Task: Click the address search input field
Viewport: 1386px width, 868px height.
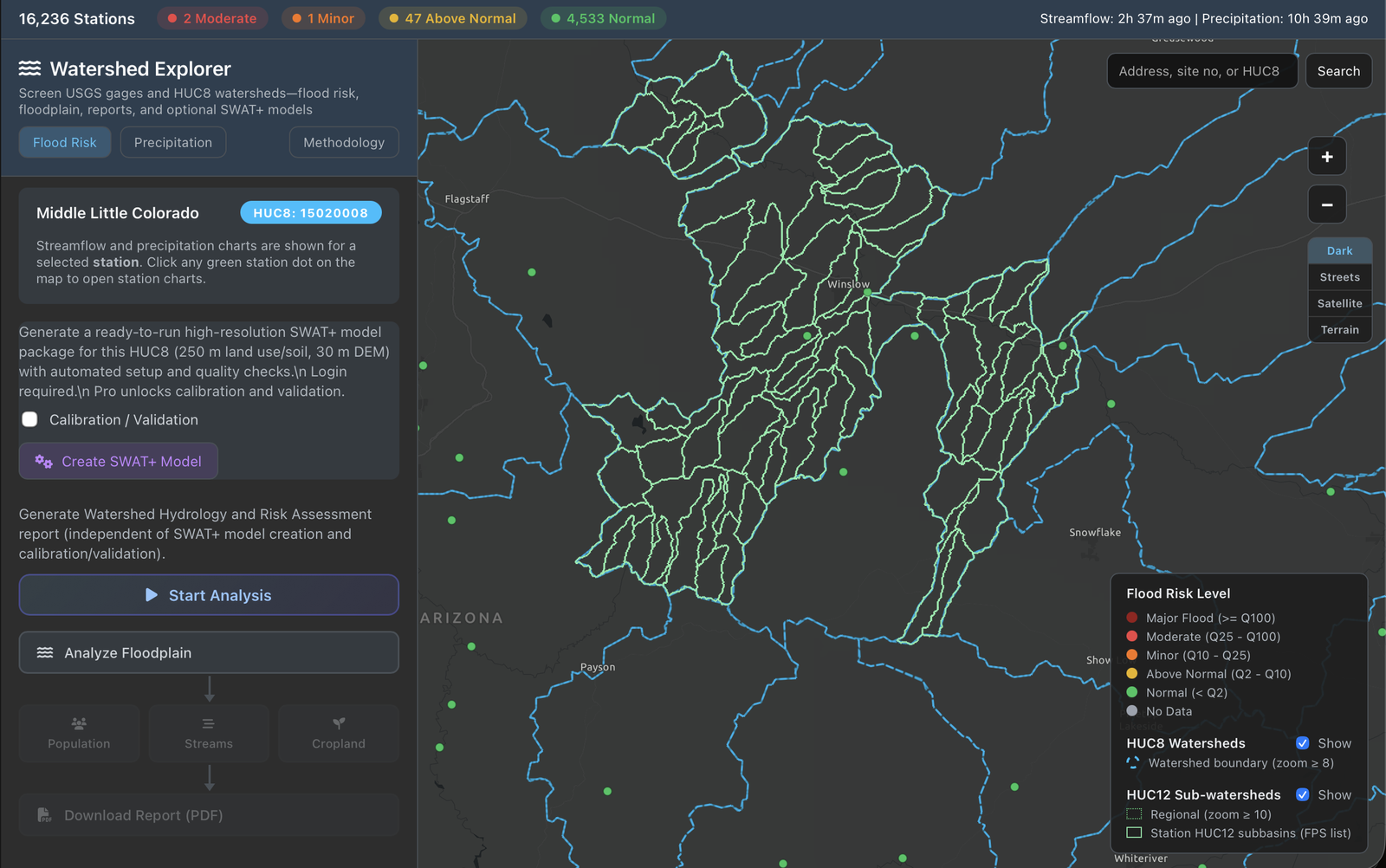Action: [1201, 71]
